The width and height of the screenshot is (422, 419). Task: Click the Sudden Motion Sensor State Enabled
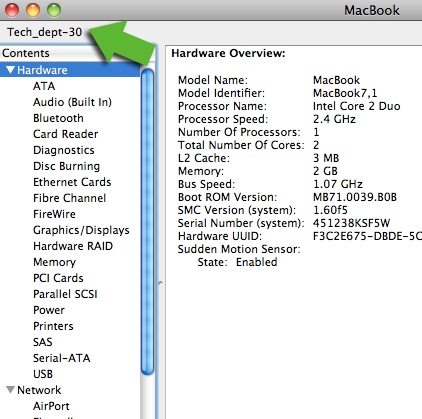(x=256, y=262)
